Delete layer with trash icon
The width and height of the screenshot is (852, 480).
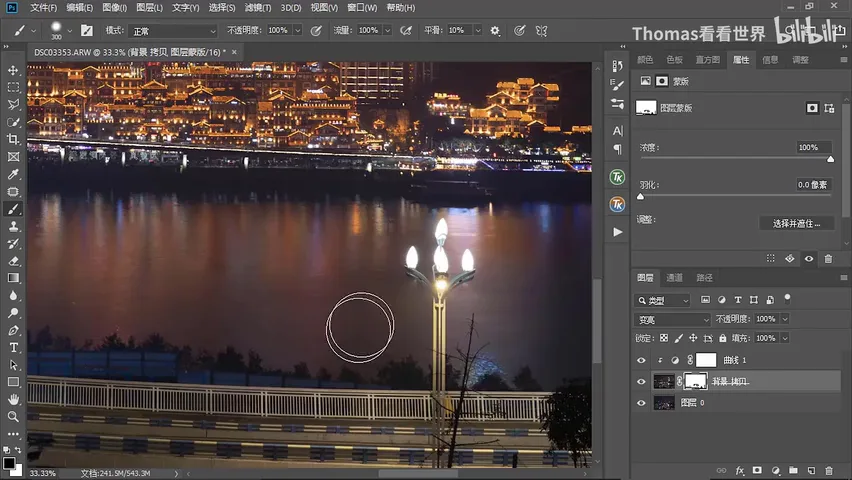coord(829,470)
